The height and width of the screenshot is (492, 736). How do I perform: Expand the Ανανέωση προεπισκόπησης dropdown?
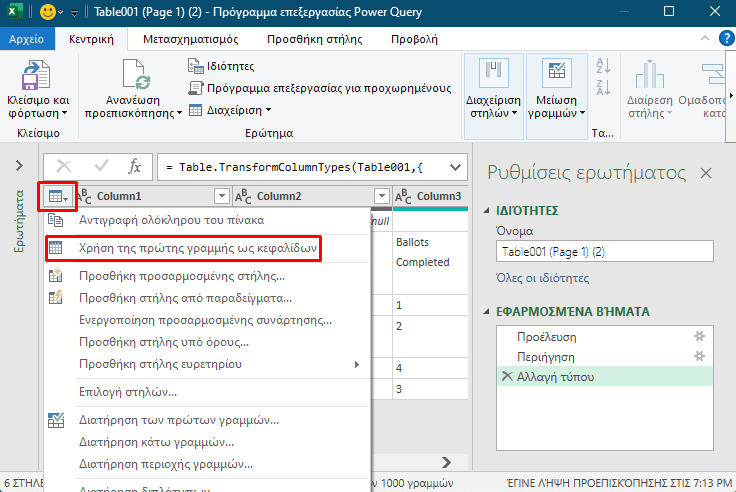click(179, 113)
